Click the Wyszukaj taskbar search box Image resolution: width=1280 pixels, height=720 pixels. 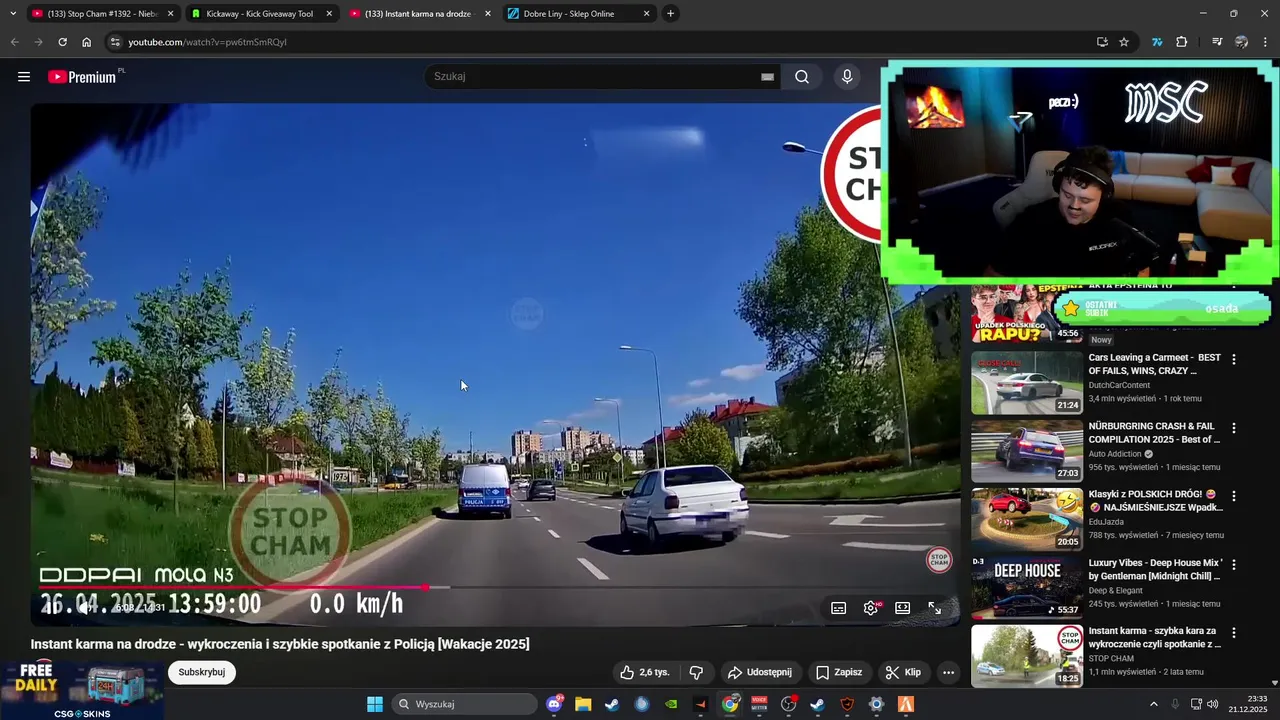[464, 704]
